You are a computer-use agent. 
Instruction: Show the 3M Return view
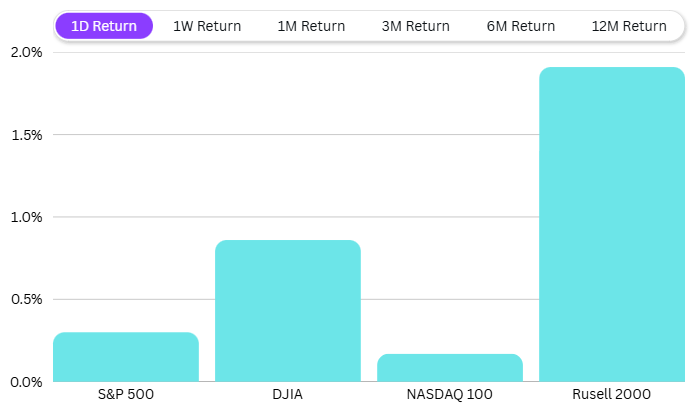click(x=416, y=26)
